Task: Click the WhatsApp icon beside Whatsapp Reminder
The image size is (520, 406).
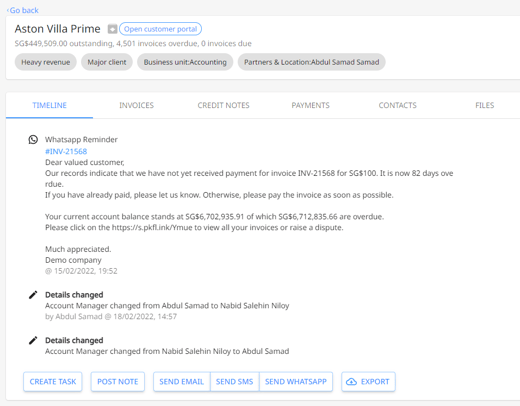Action: (33, 139)
